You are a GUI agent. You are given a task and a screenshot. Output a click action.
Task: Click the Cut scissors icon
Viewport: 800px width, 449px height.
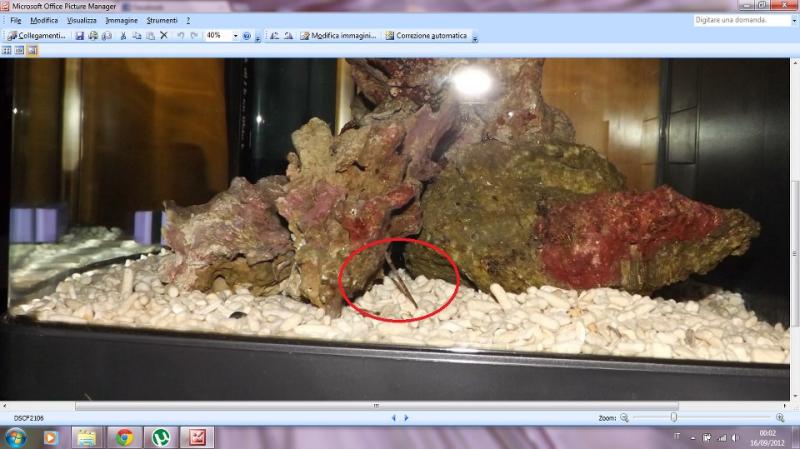pyautogui.click(x=123, y=36)
